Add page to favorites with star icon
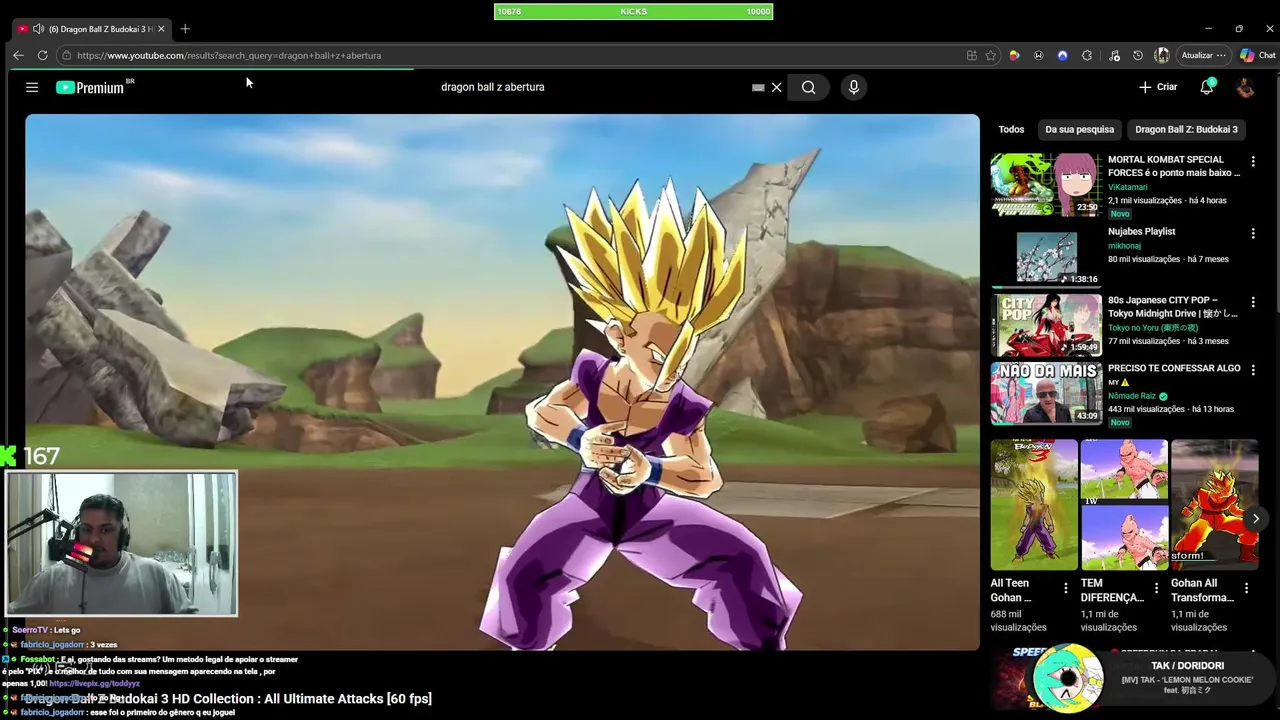This screenshot has width=1280, height=720. 991,55
